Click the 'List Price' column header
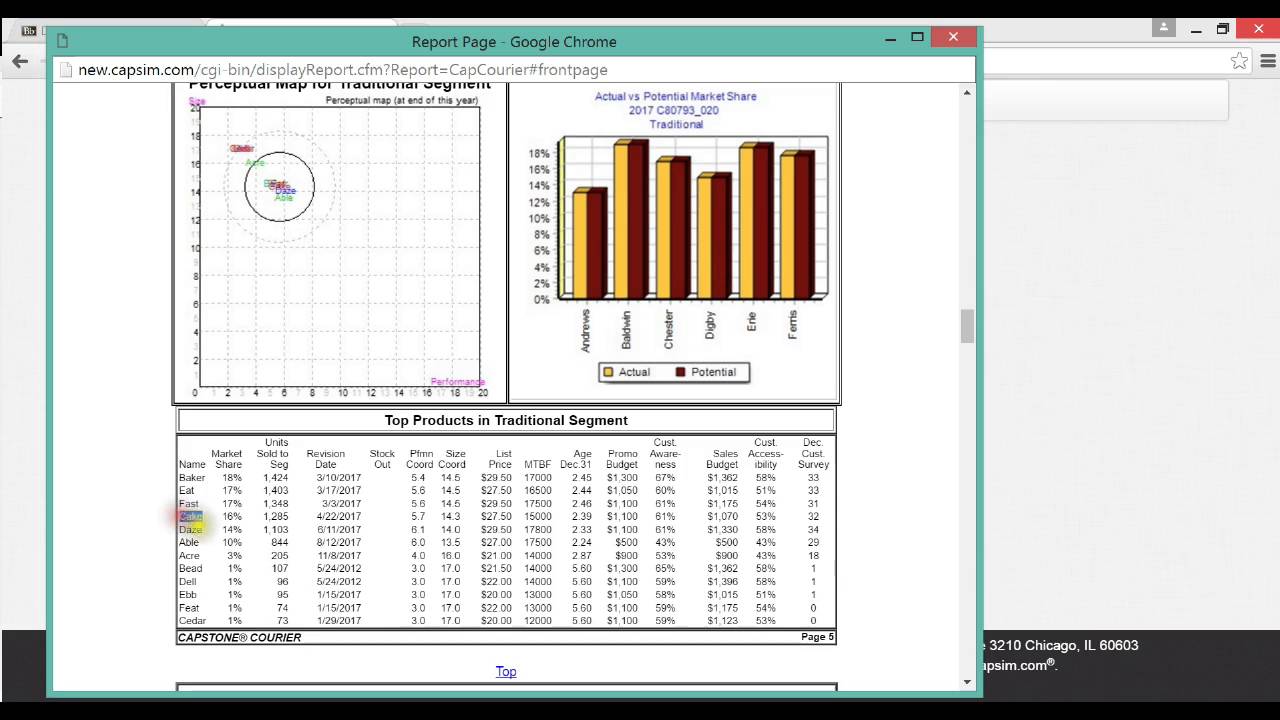The height and width of the screenshot is (720, 1280). coord(500,459)
